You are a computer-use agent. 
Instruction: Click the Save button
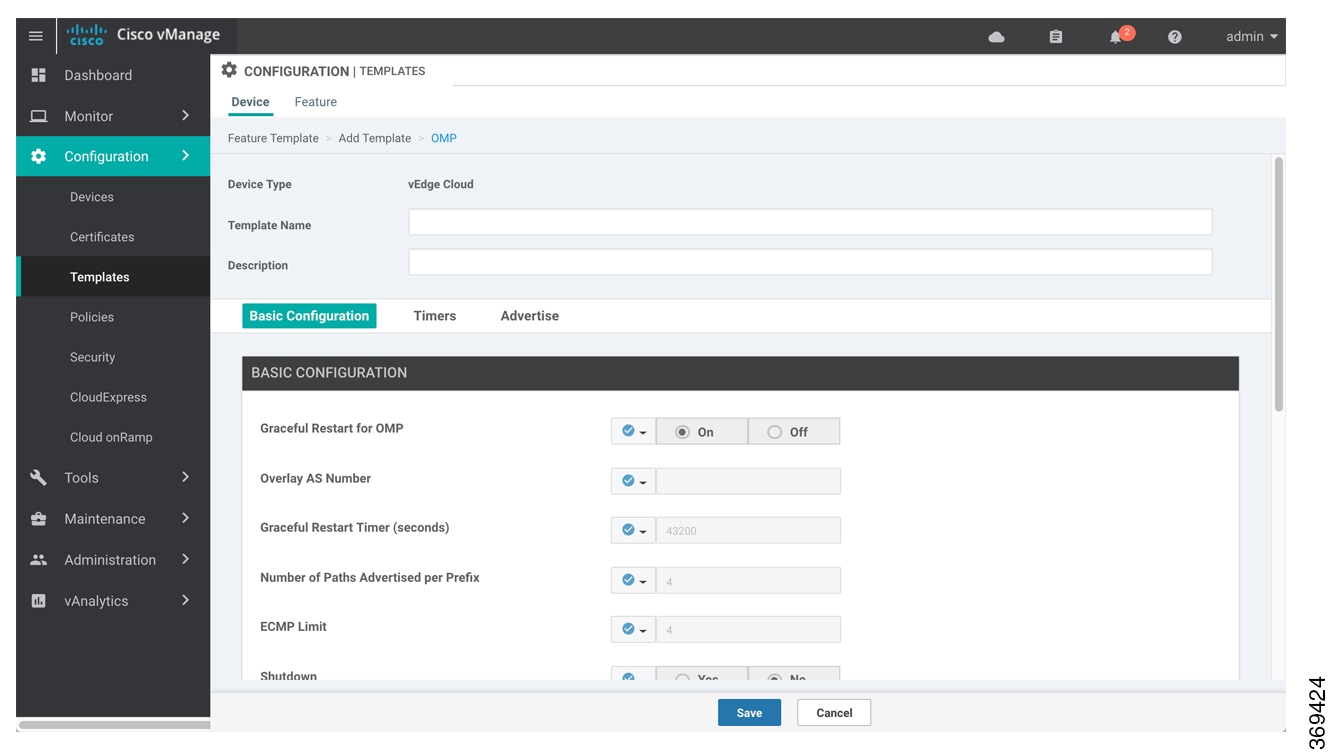[749, 713]
